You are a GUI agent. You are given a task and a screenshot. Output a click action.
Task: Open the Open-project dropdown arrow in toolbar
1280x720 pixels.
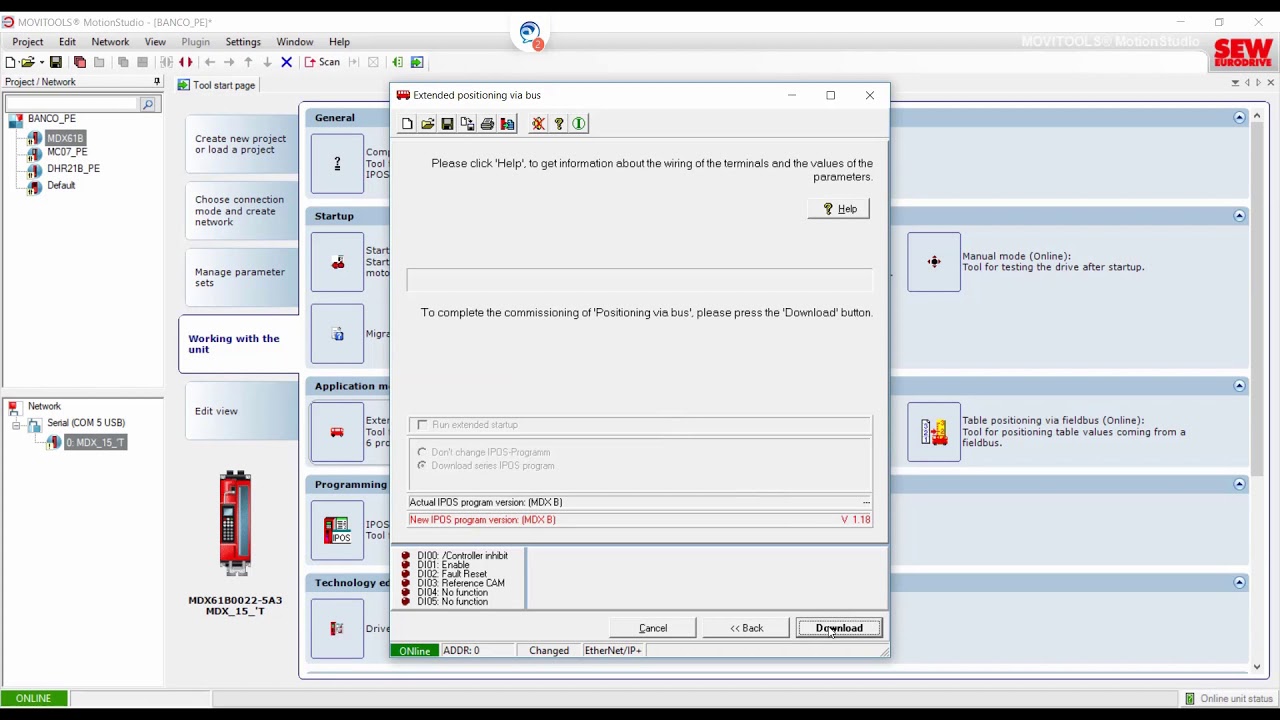[40, 62]
